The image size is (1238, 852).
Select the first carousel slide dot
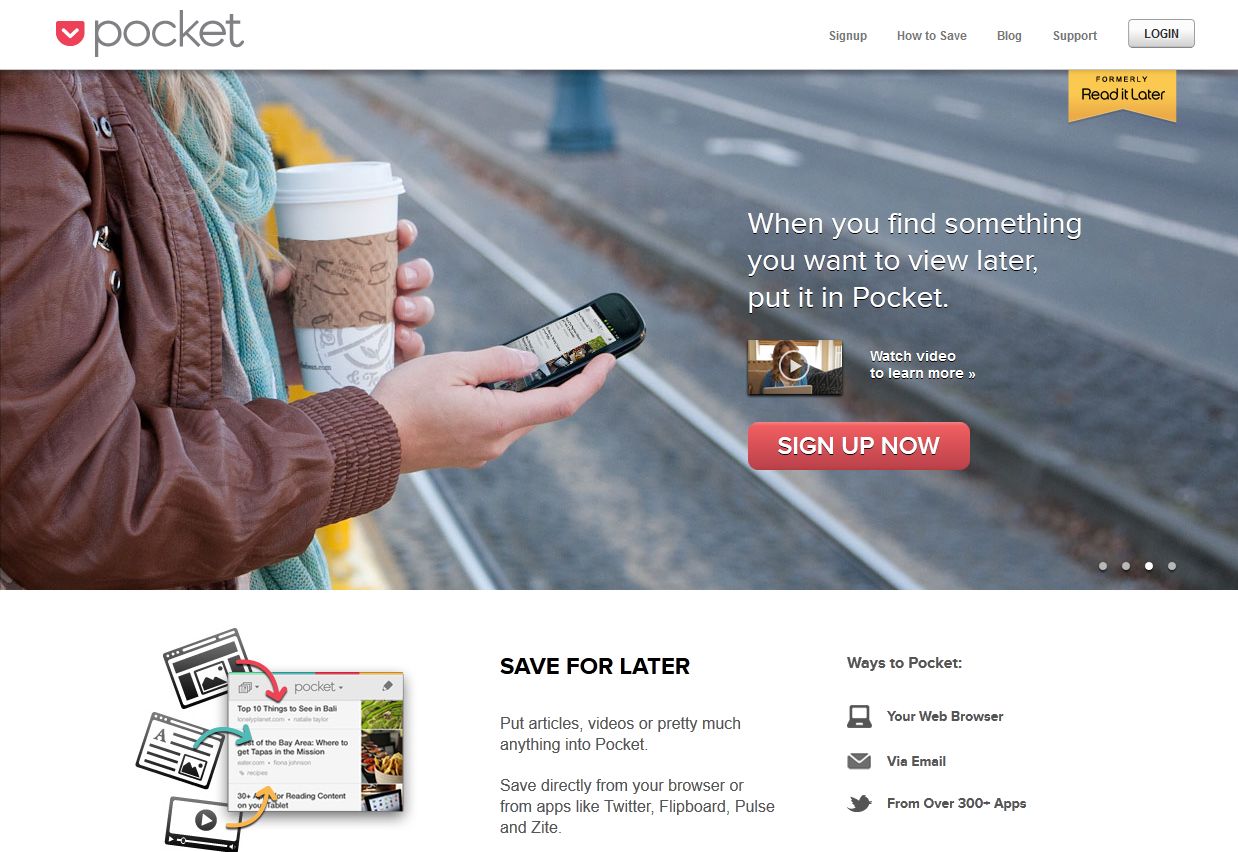1103,566
